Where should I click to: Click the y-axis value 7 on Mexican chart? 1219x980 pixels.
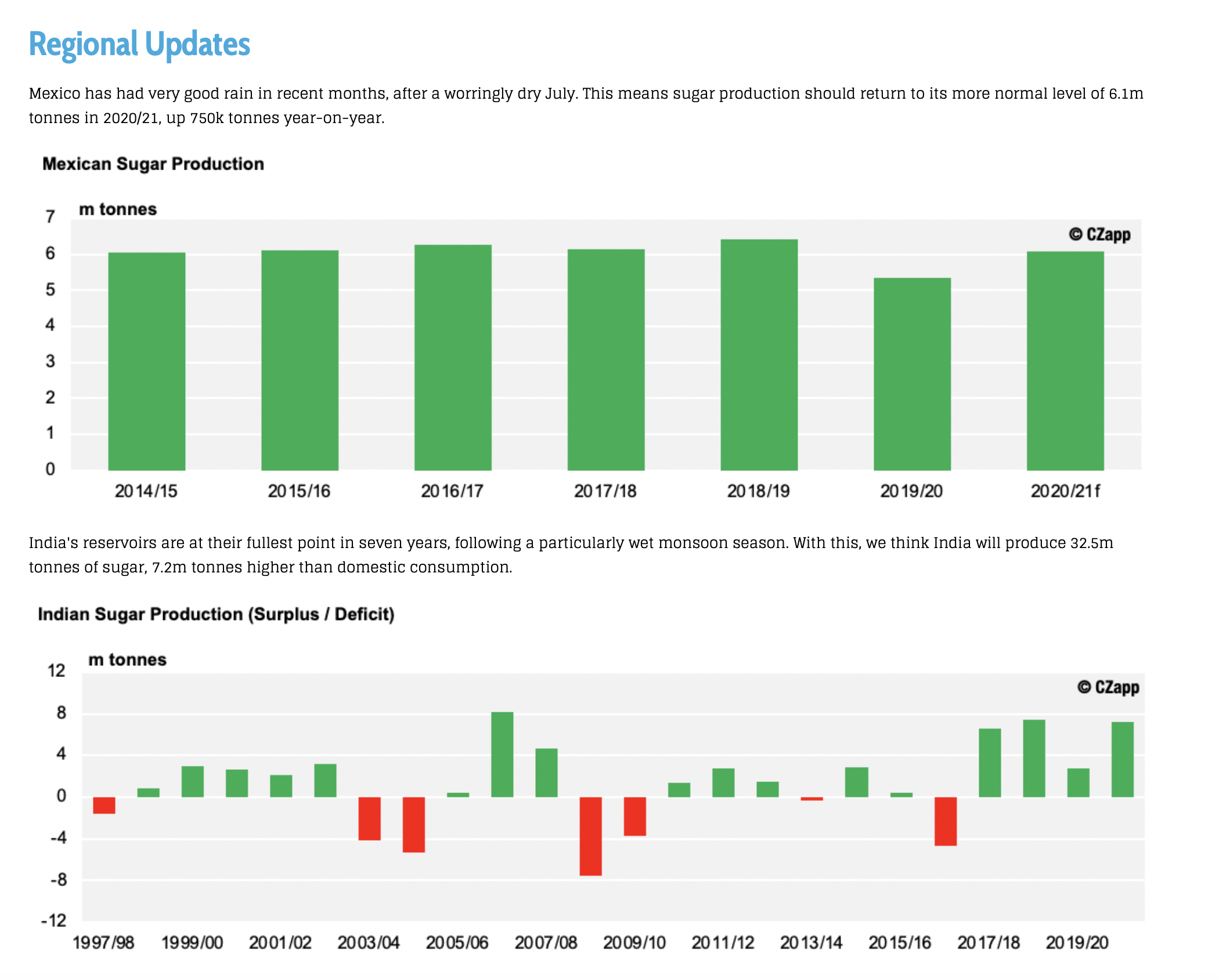51,217
